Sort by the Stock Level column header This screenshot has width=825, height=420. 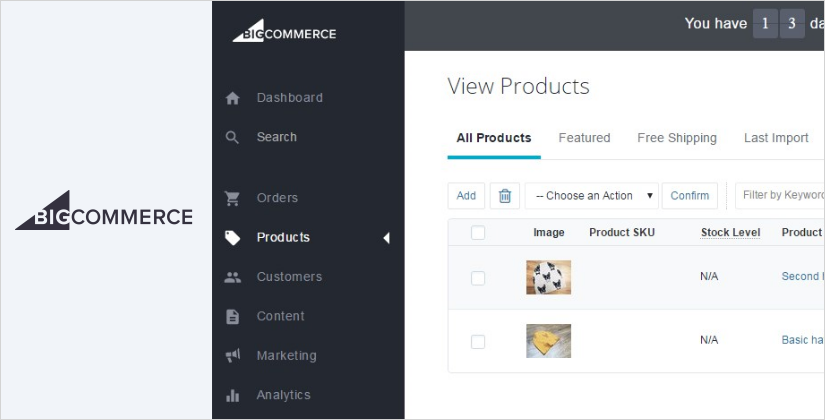730,233
